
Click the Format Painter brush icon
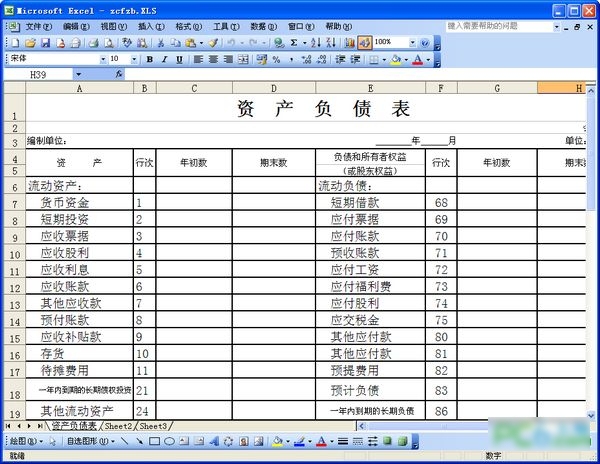click(214, 43)
